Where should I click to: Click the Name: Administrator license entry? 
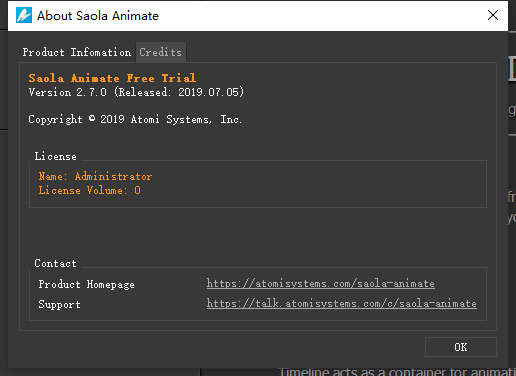(x=95, y=176)
